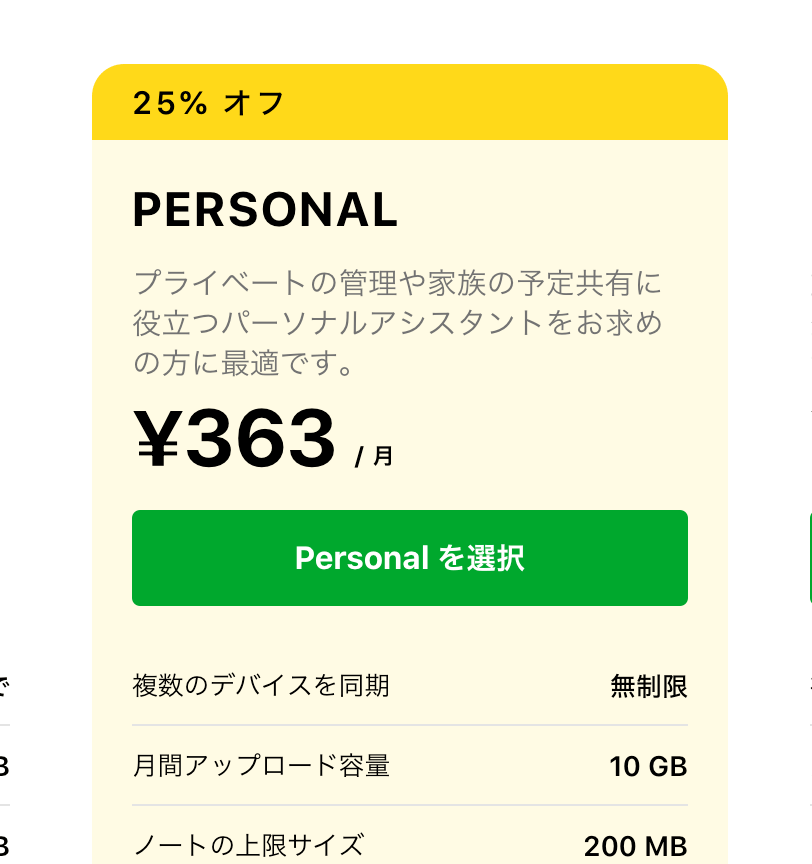Click the 25% text in the banner
This screenshot has width=812, height=864.
(x=169, y=103)
